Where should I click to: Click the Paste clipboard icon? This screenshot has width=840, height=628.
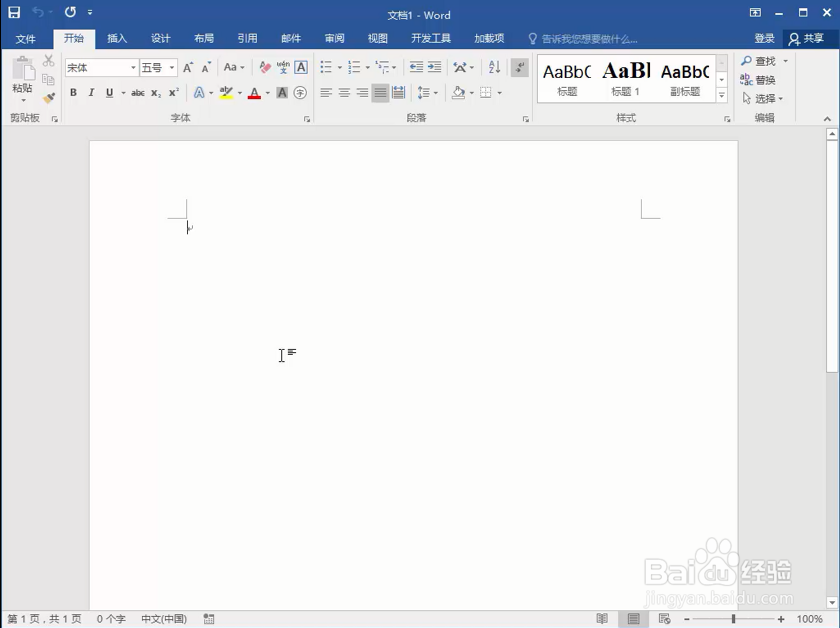[22, 69]
